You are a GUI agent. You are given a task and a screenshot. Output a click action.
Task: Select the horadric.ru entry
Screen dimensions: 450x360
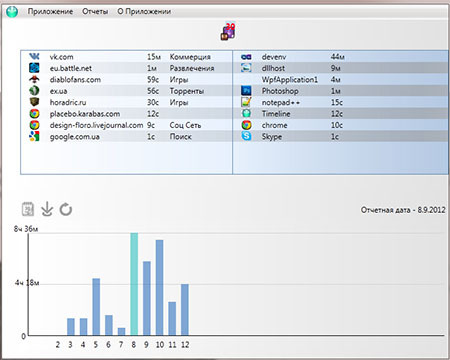[x=68, y=102]
